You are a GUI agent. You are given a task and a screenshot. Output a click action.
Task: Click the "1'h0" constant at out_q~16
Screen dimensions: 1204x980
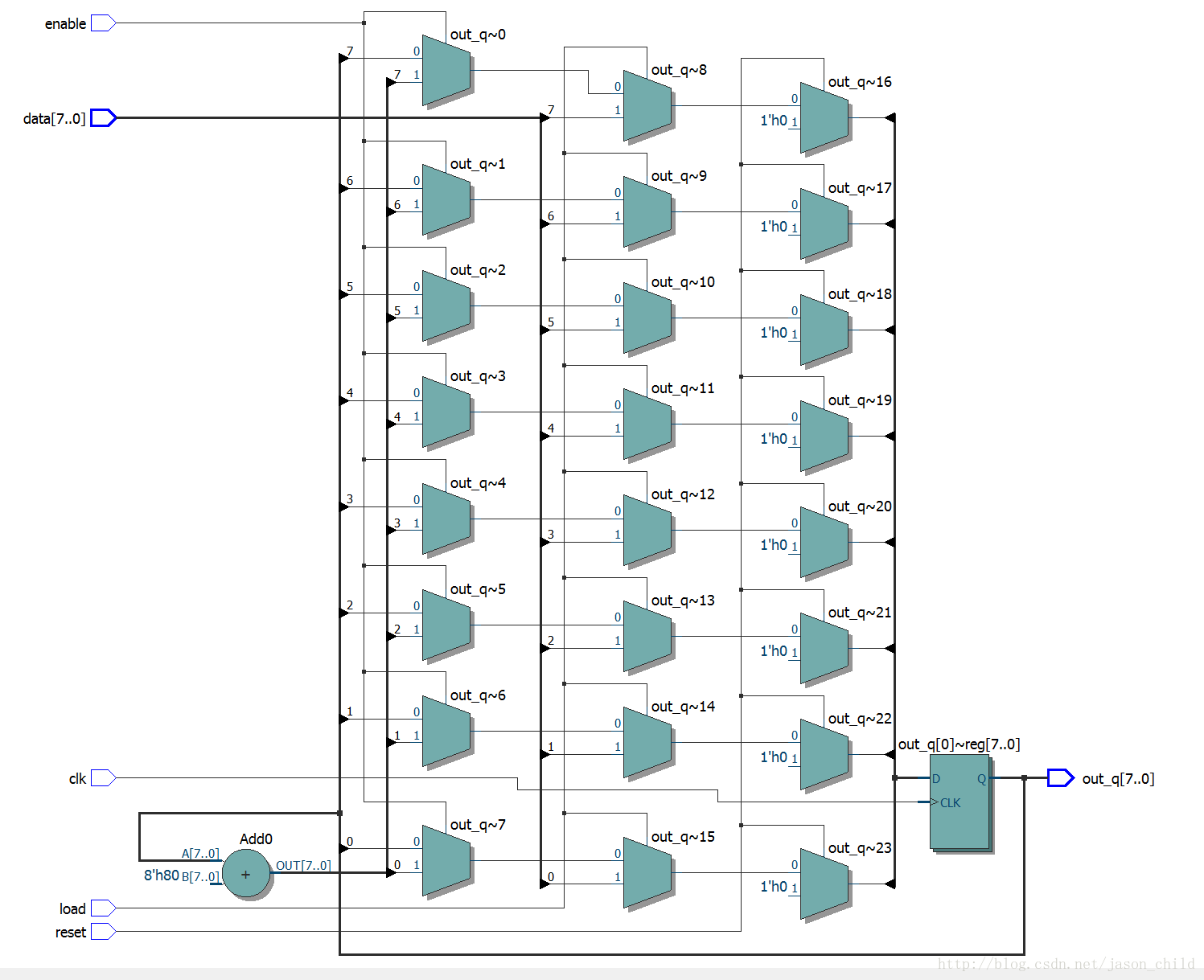point(774,121)
